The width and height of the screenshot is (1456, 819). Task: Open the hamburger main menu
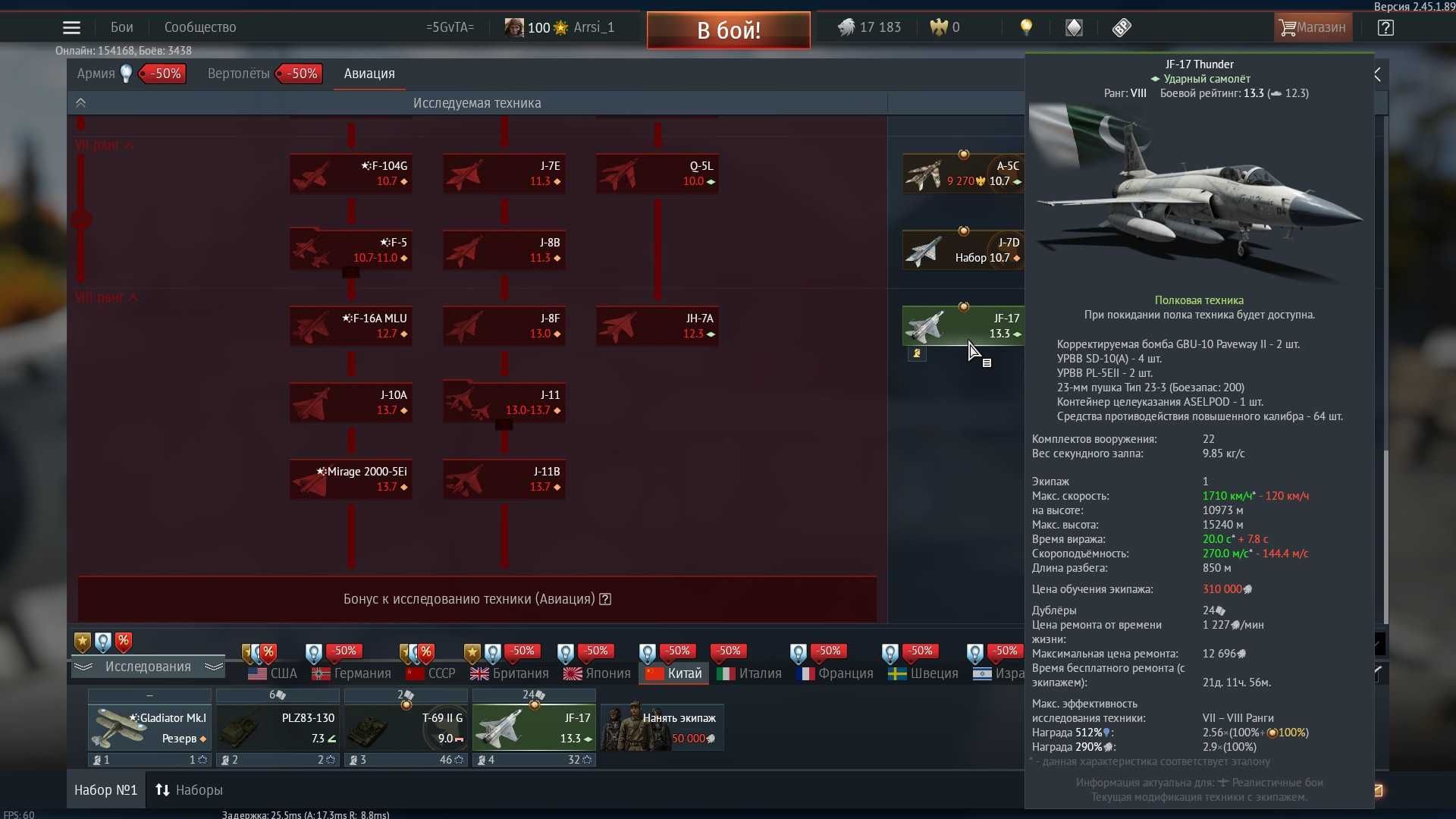coord(71,28)
